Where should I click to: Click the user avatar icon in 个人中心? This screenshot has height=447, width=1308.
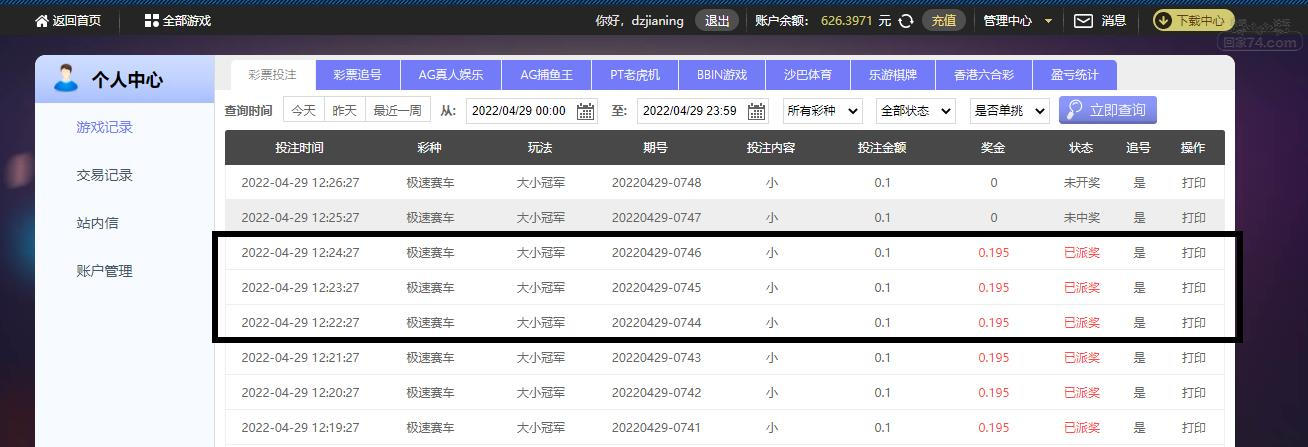coord(66,78)
